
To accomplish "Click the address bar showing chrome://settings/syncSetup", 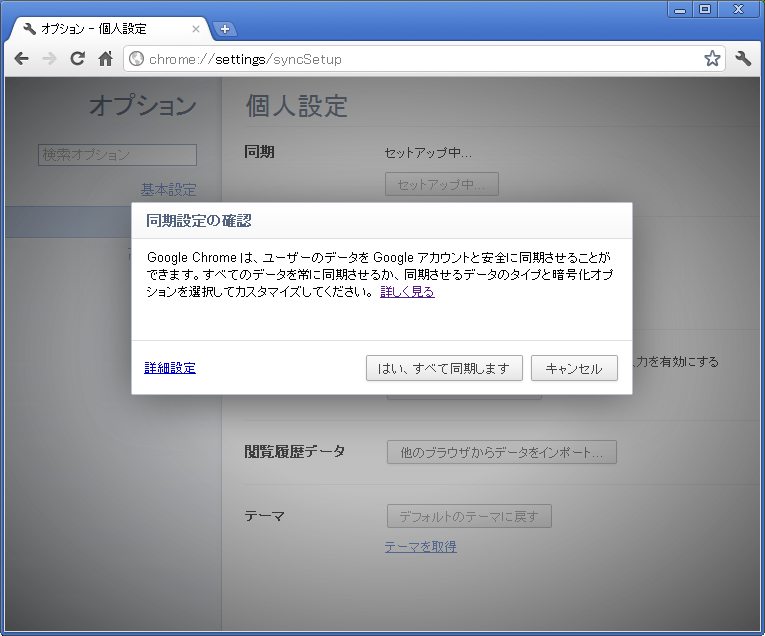I will click(x=423, y=59).
